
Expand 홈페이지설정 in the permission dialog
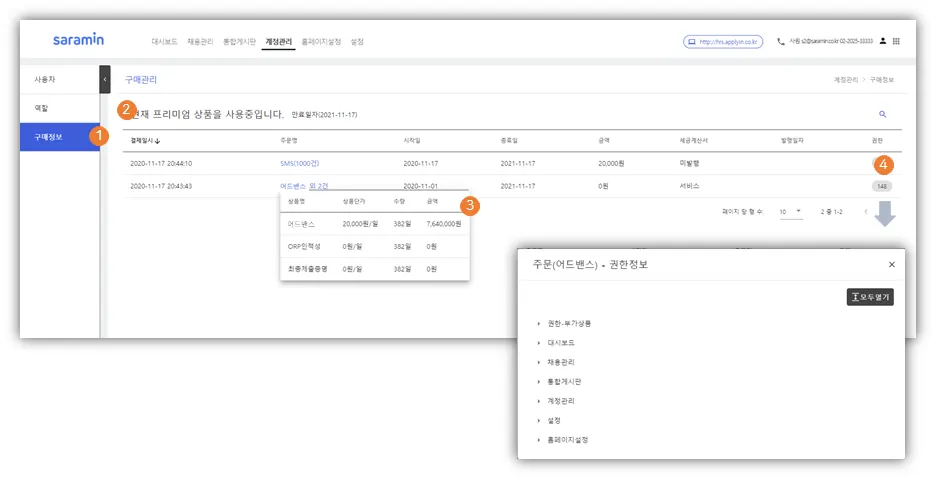563,440
